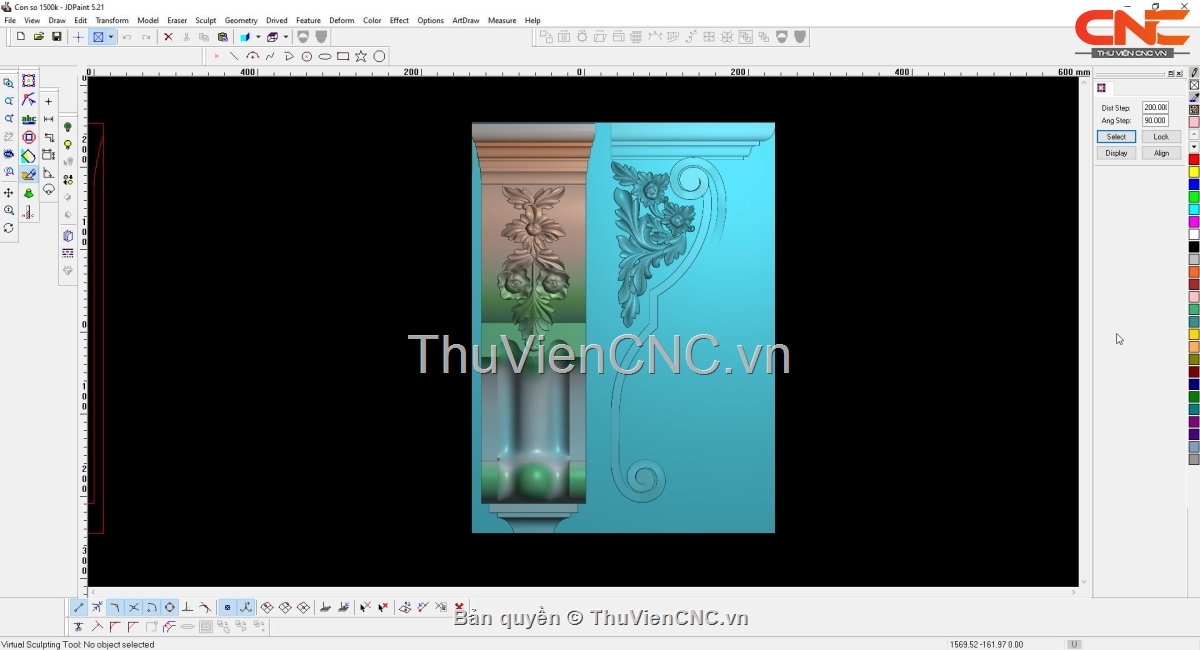Toggle the intersection snap button
The height and width of the screenshot is (650, 1200).
[x=134, y=608]
